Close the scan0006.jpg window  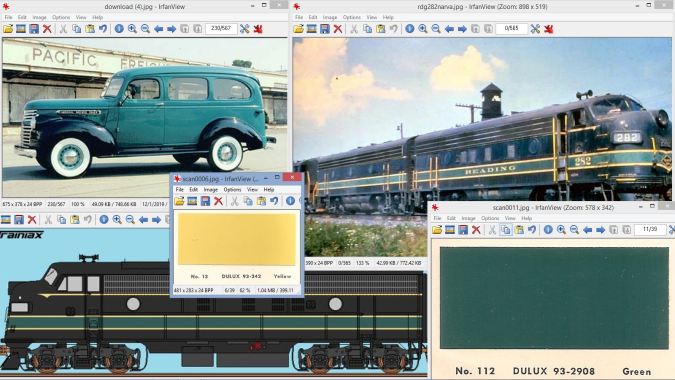click(292, 177)
